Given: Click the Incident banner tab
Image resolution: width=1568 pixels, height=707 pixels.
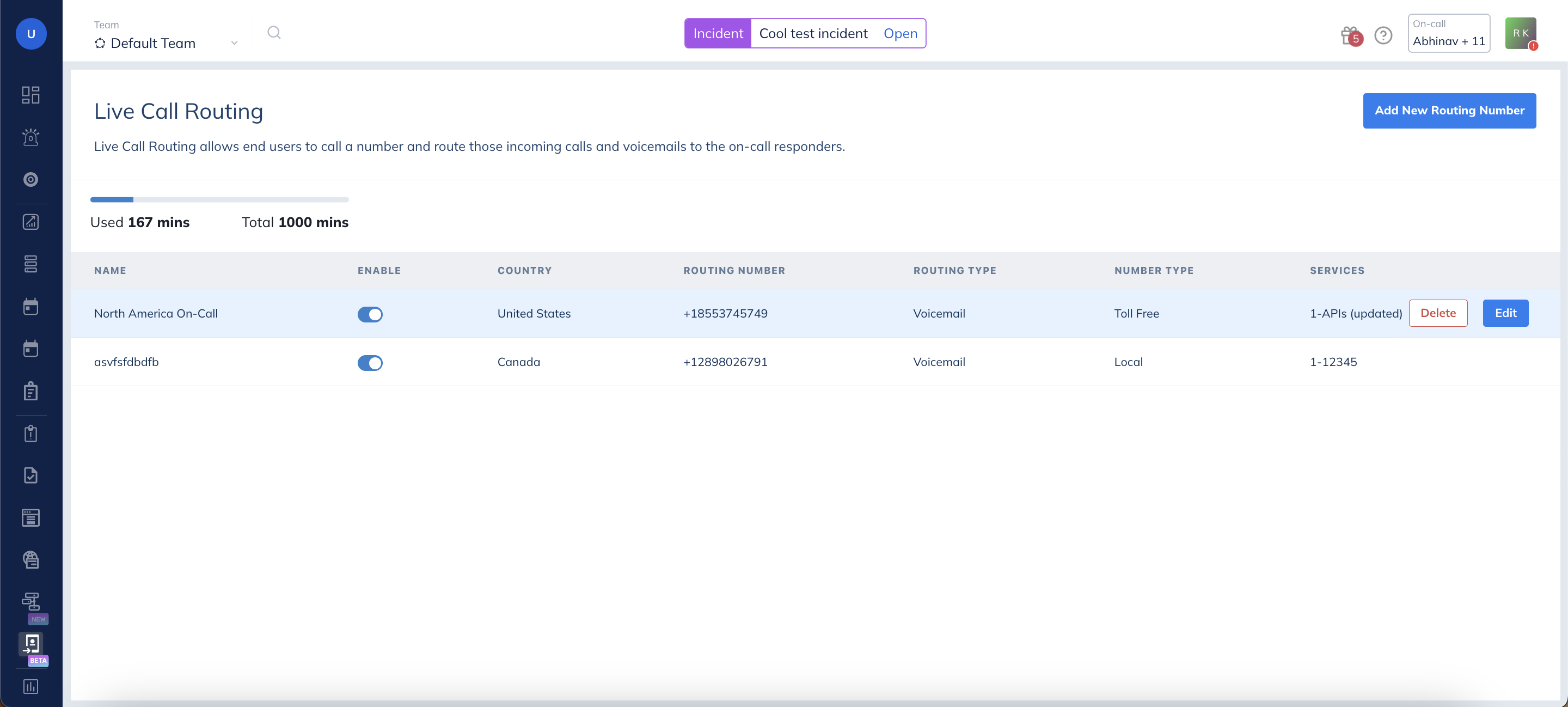Looking at the screenshot, I should [718, 33].
